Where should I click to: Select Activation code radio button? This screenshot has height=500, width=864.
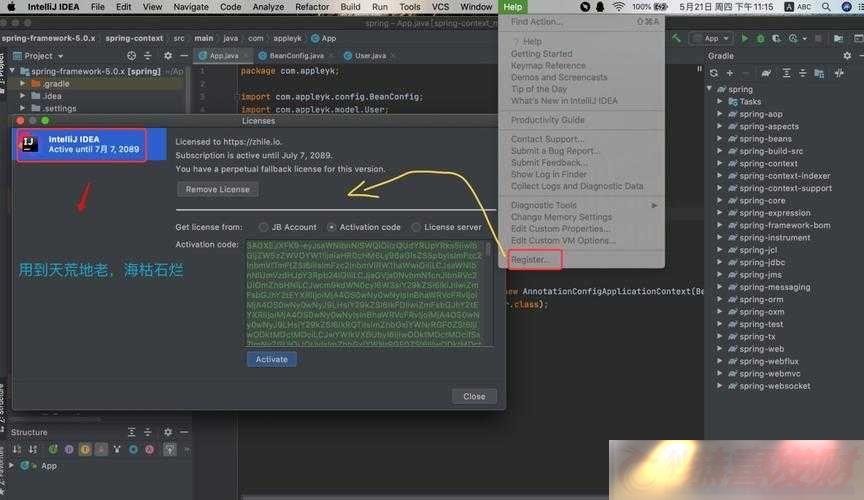coord(331,227)
